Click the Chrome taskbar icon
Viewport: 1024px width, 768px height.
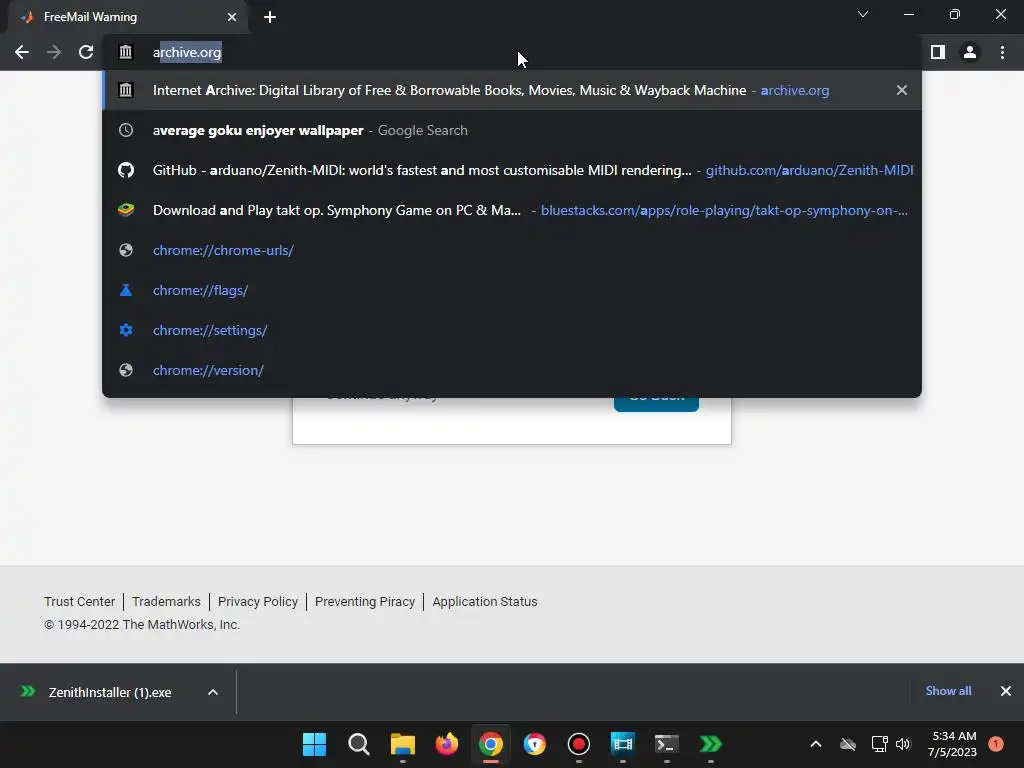(x=491, y=744)
